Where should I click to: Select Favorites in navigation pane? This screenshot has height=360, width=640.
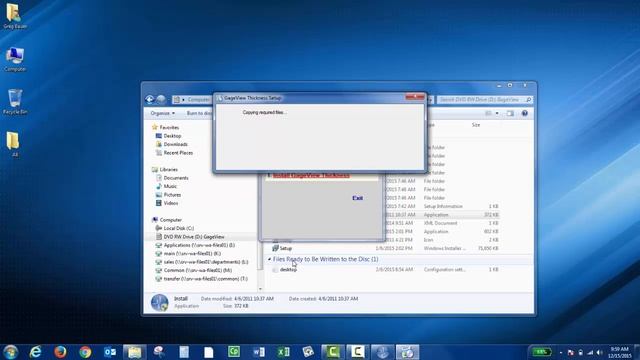point(169,127)
